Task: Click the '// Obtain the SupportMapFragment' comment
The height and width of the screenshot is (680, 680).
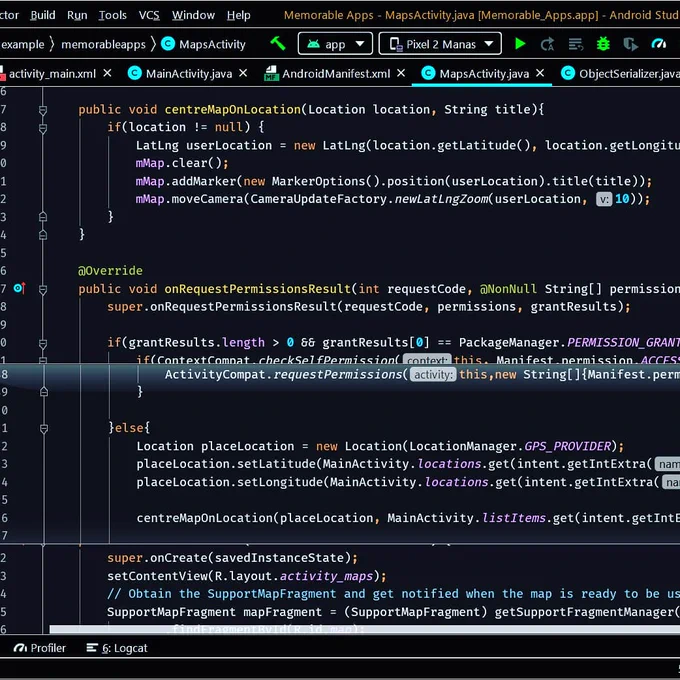Action: 393,594
